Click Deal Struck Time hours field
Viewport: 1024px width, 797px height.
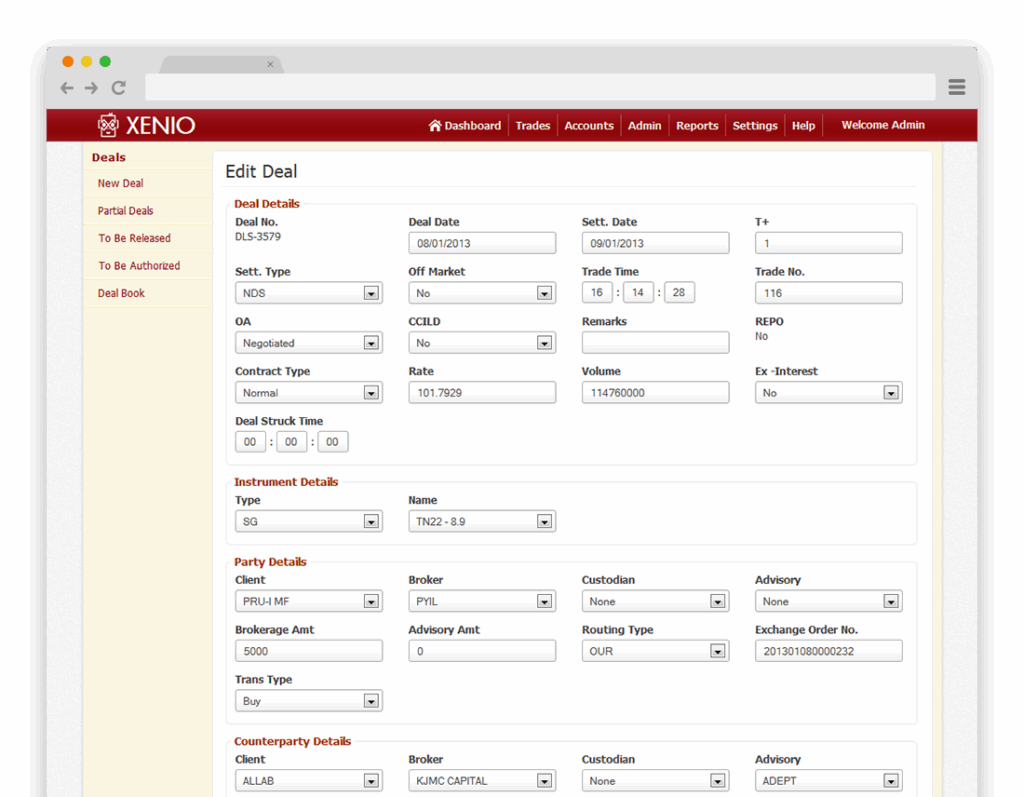pyautogui.click(x=250, y=442)
